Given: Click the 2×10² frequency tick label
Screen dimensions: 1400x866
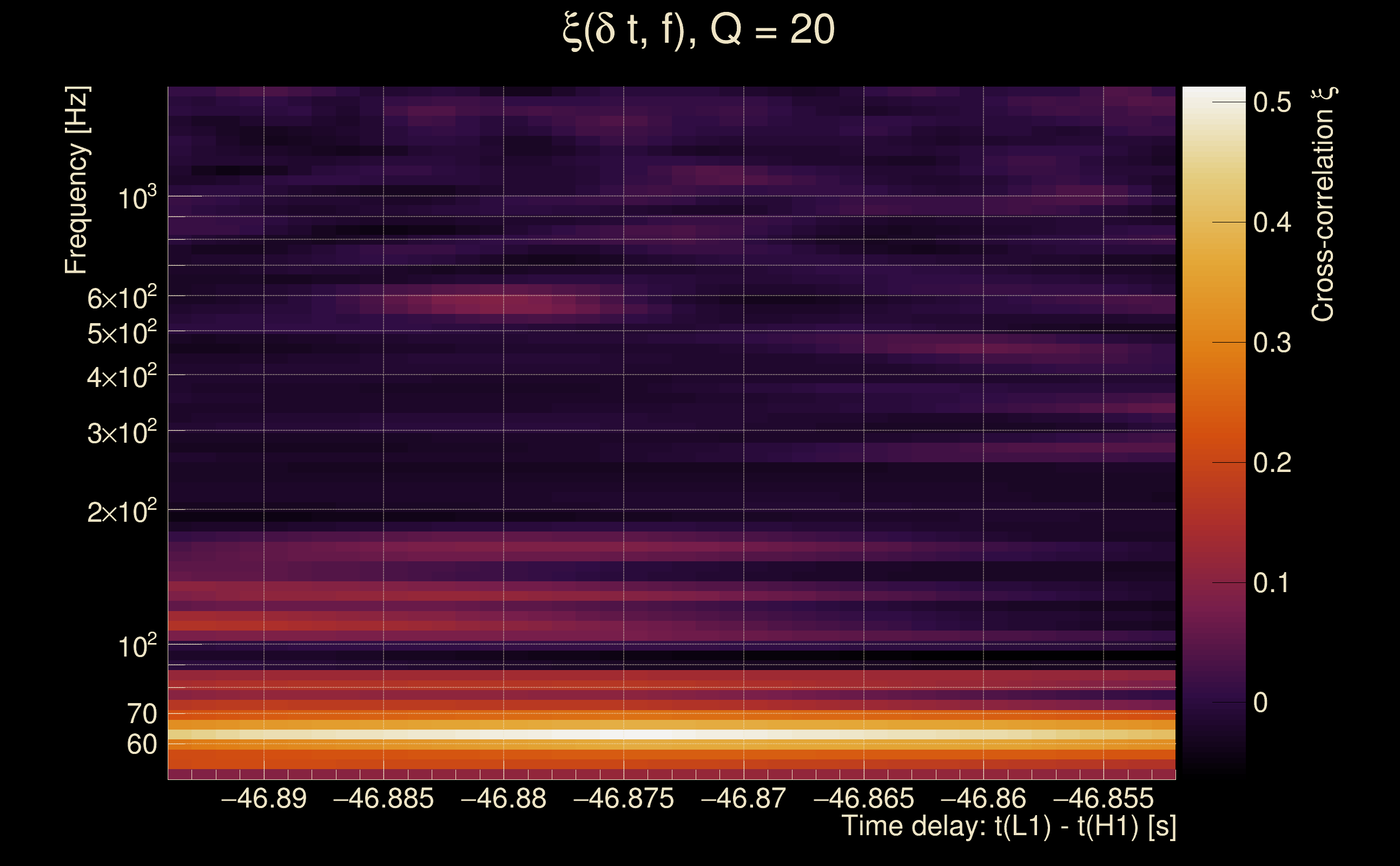Looking at the screenshot, I should [121, 511].
